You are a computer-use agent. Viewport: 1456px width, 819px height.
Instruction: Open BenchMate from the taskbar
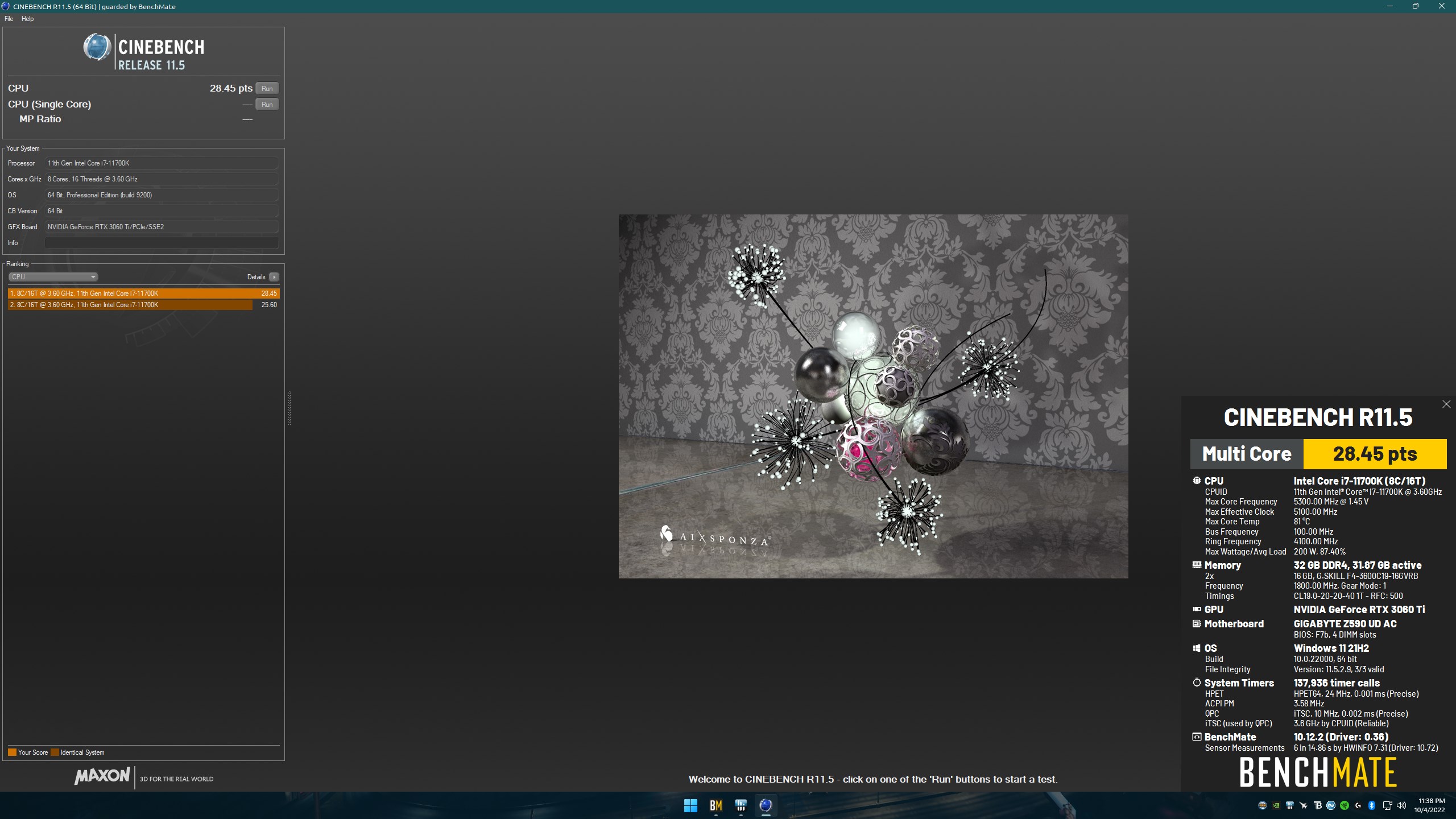pyautogui.click(x=715, y=805)
